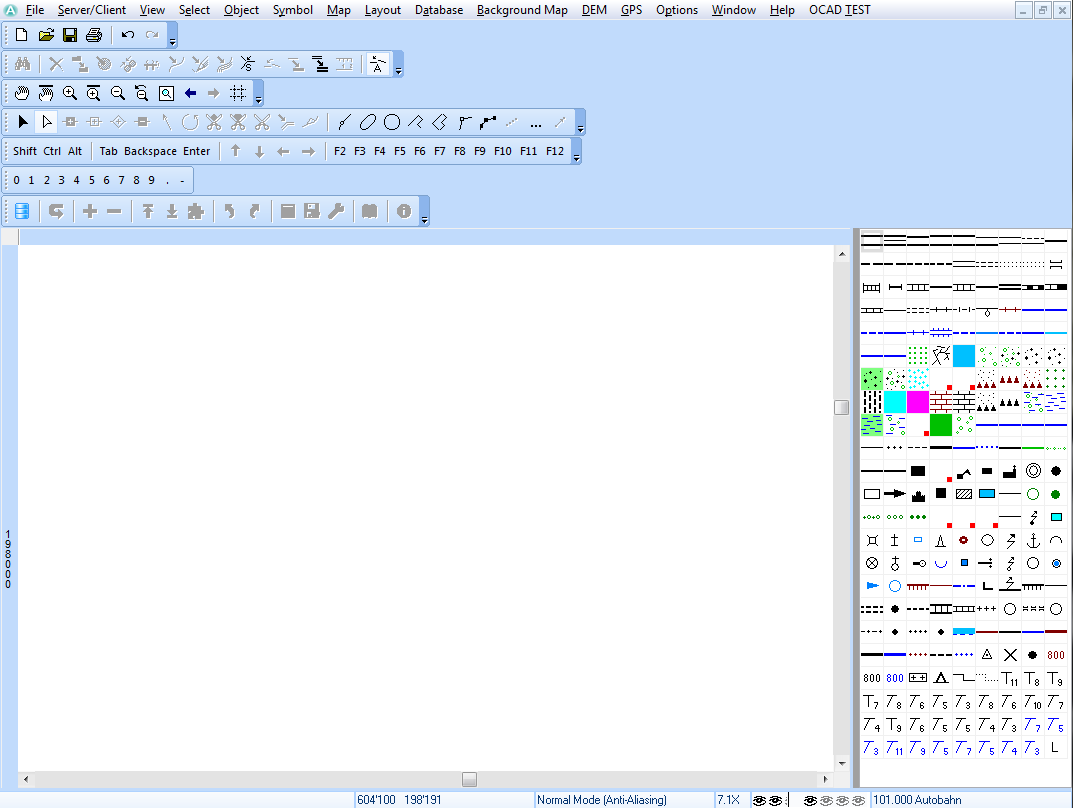Choose the circle drawing mode

(391, 122)
